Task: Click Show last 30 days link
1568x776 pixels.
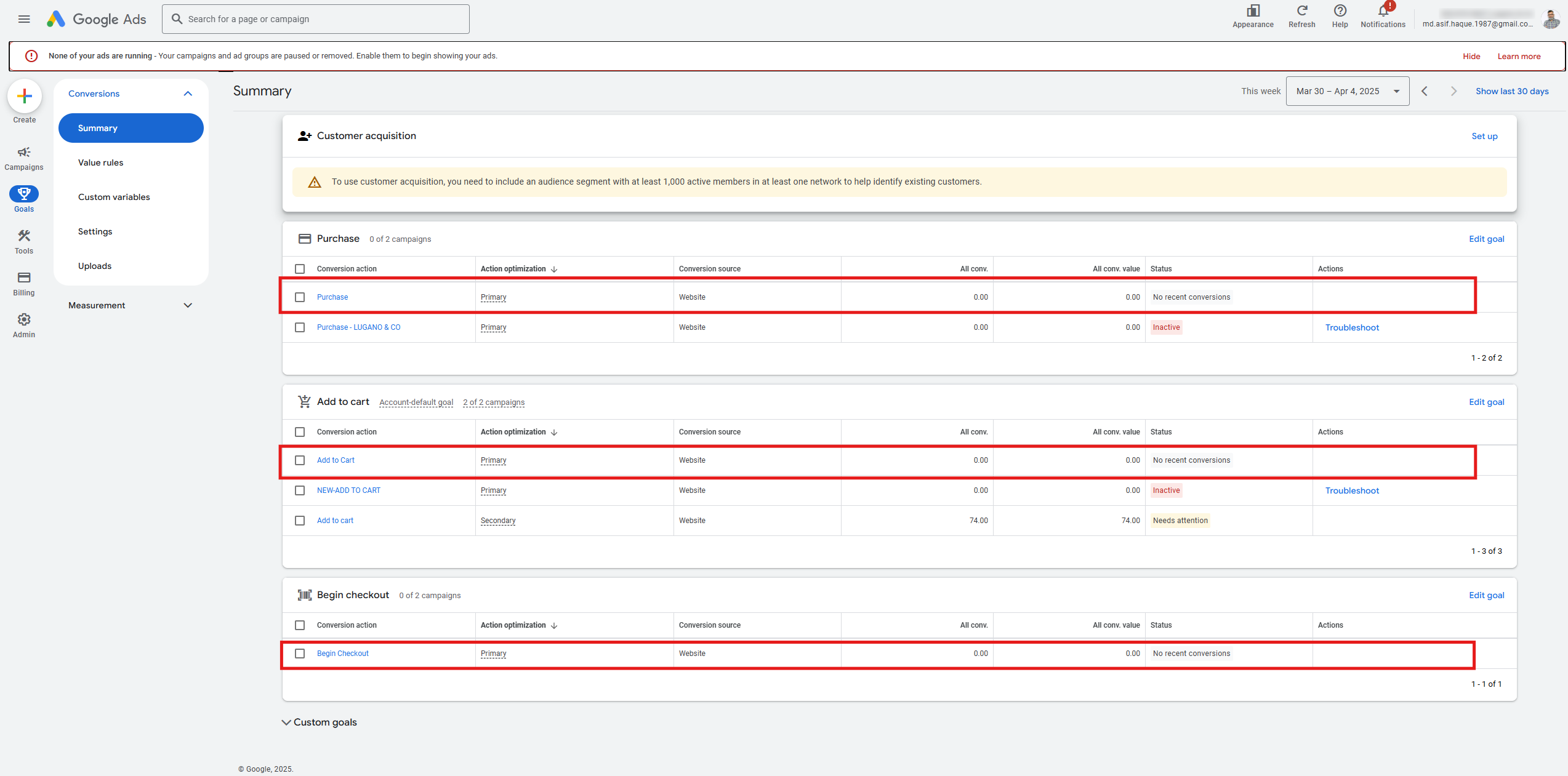Action: (x=1512, y=91)
